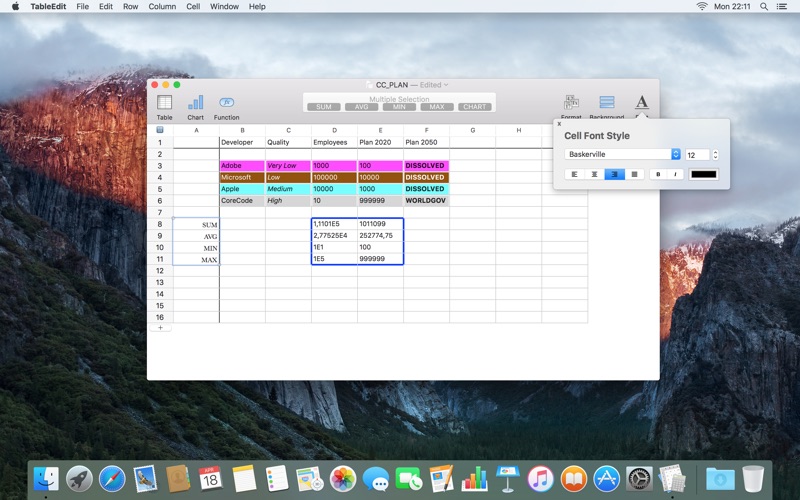Open the black font color swatch
Screen dimensions: 800x500
[704, 174]
